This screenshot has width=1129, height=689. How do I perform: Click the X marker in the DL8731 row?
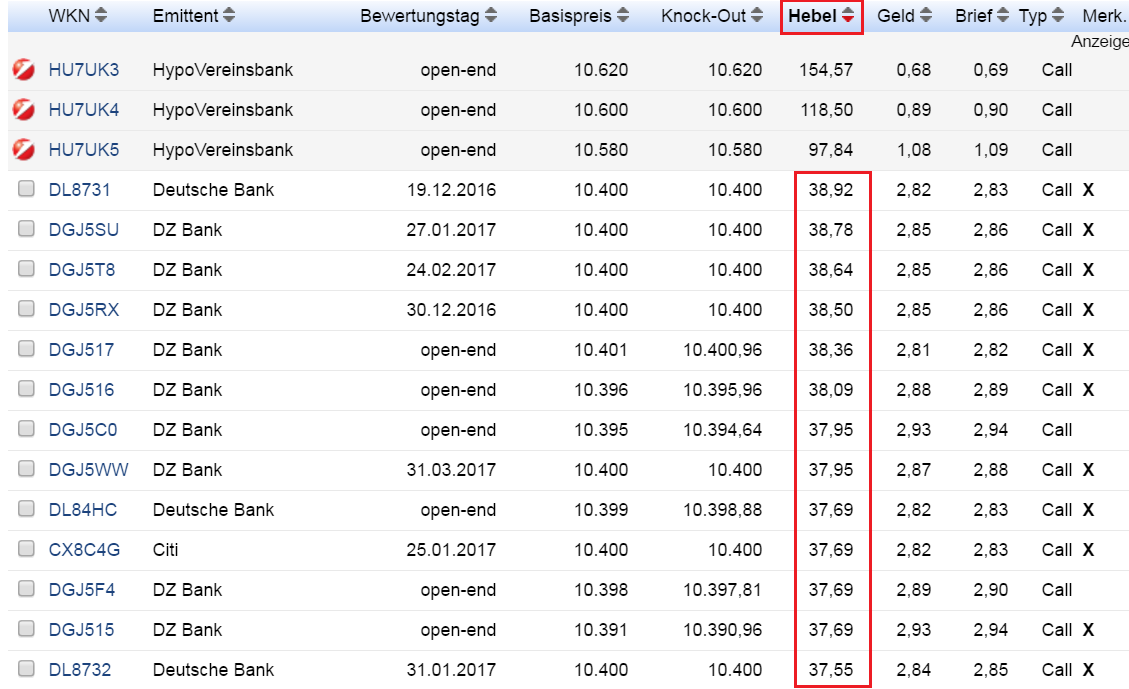(1088, 190)
